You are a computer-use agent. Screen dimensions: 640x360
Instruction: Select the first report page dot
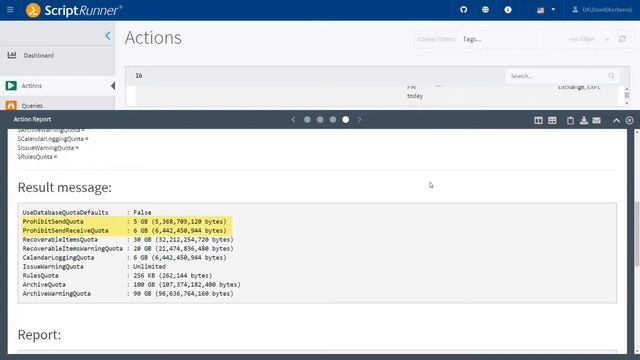click(307, 120)
